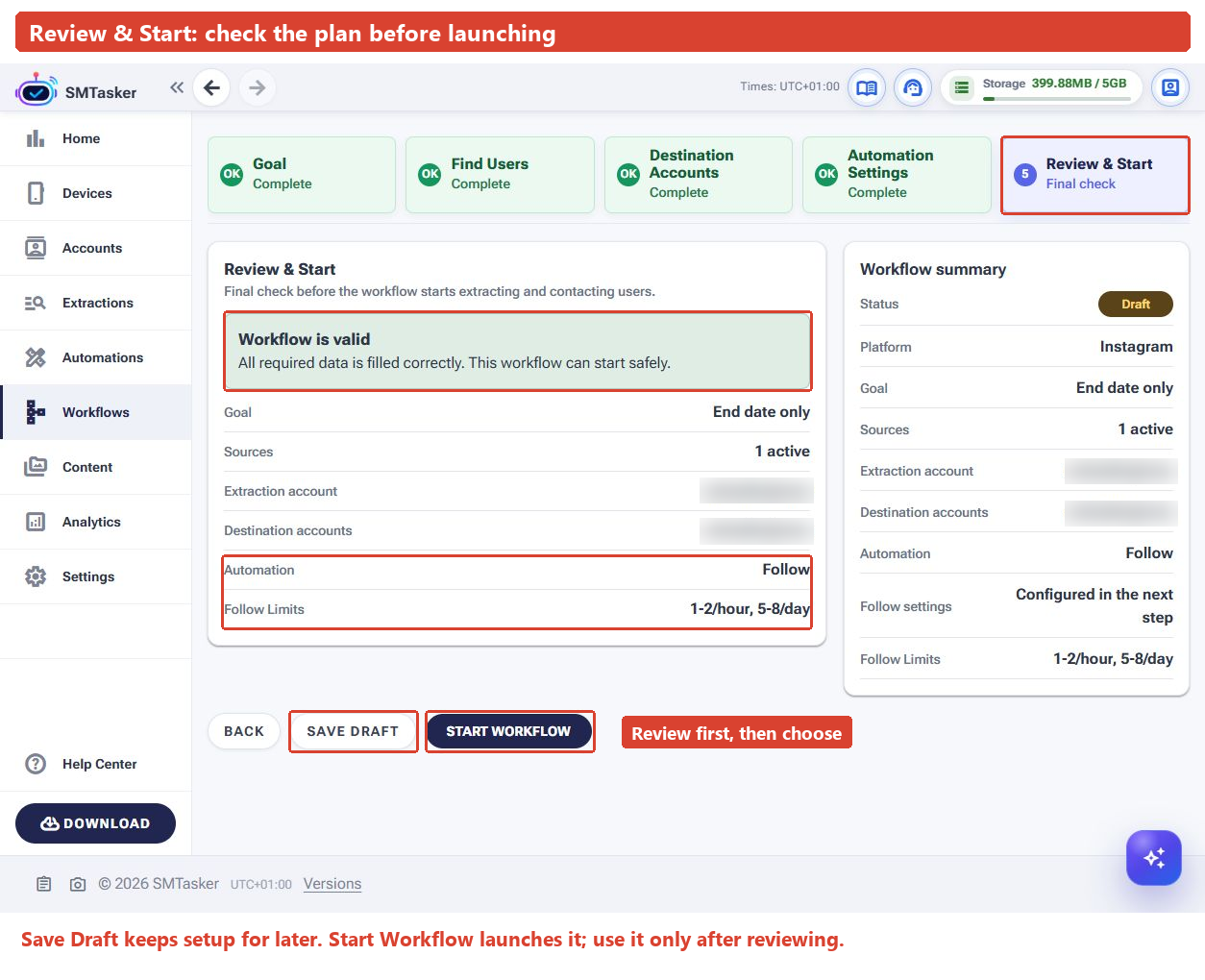Click the clipboard icon in the footer
The width and height of the screenshot is (1205, 980).
point(44,884)
